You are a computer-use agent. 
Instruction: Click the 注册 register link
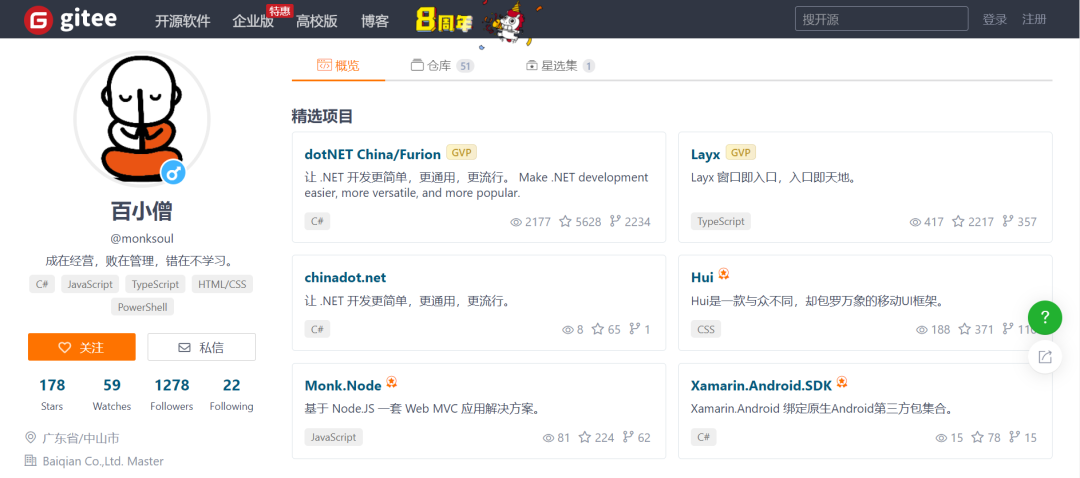[1035, 19]
